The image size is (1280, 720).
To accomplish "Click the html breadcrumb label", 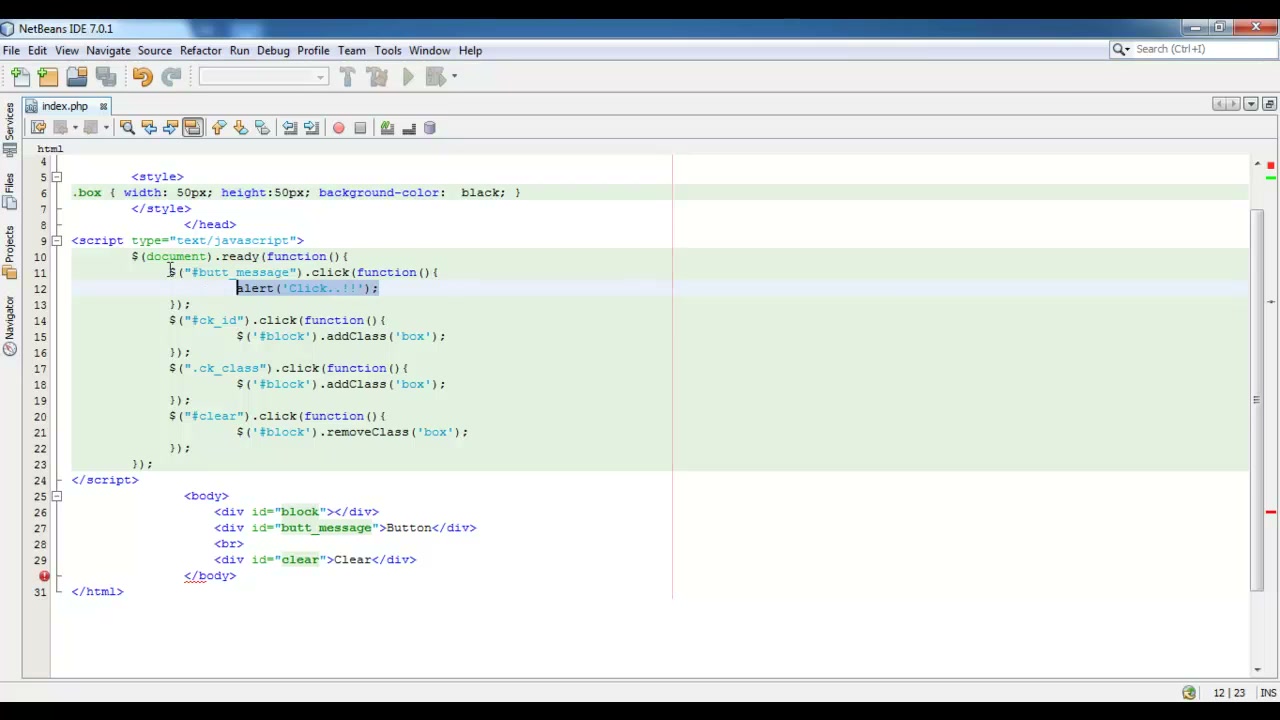I will click(x=50, y=148).
